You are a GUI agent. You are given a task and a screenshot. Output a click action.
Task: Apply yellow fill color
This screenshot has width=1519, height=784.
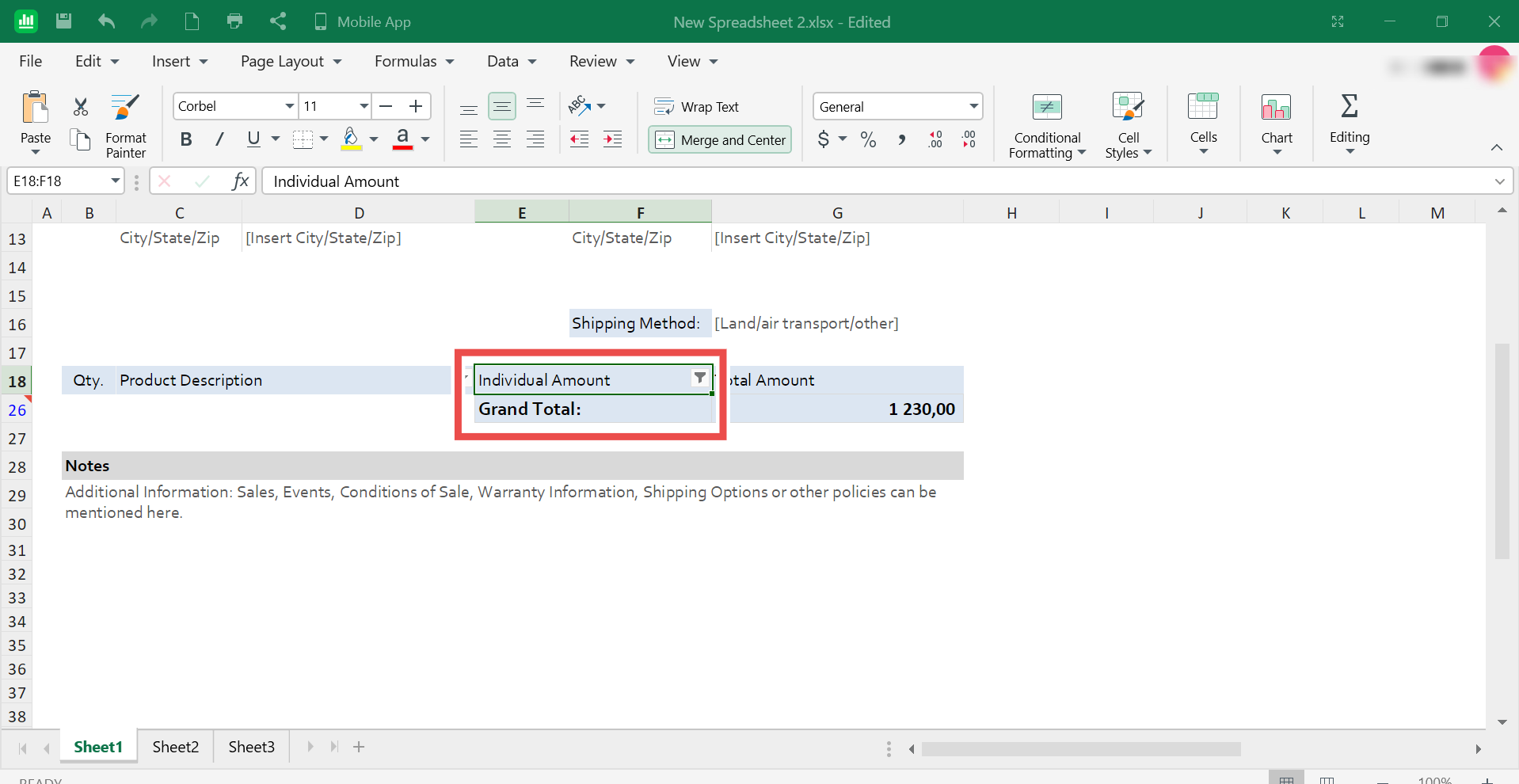pos(352,139)
